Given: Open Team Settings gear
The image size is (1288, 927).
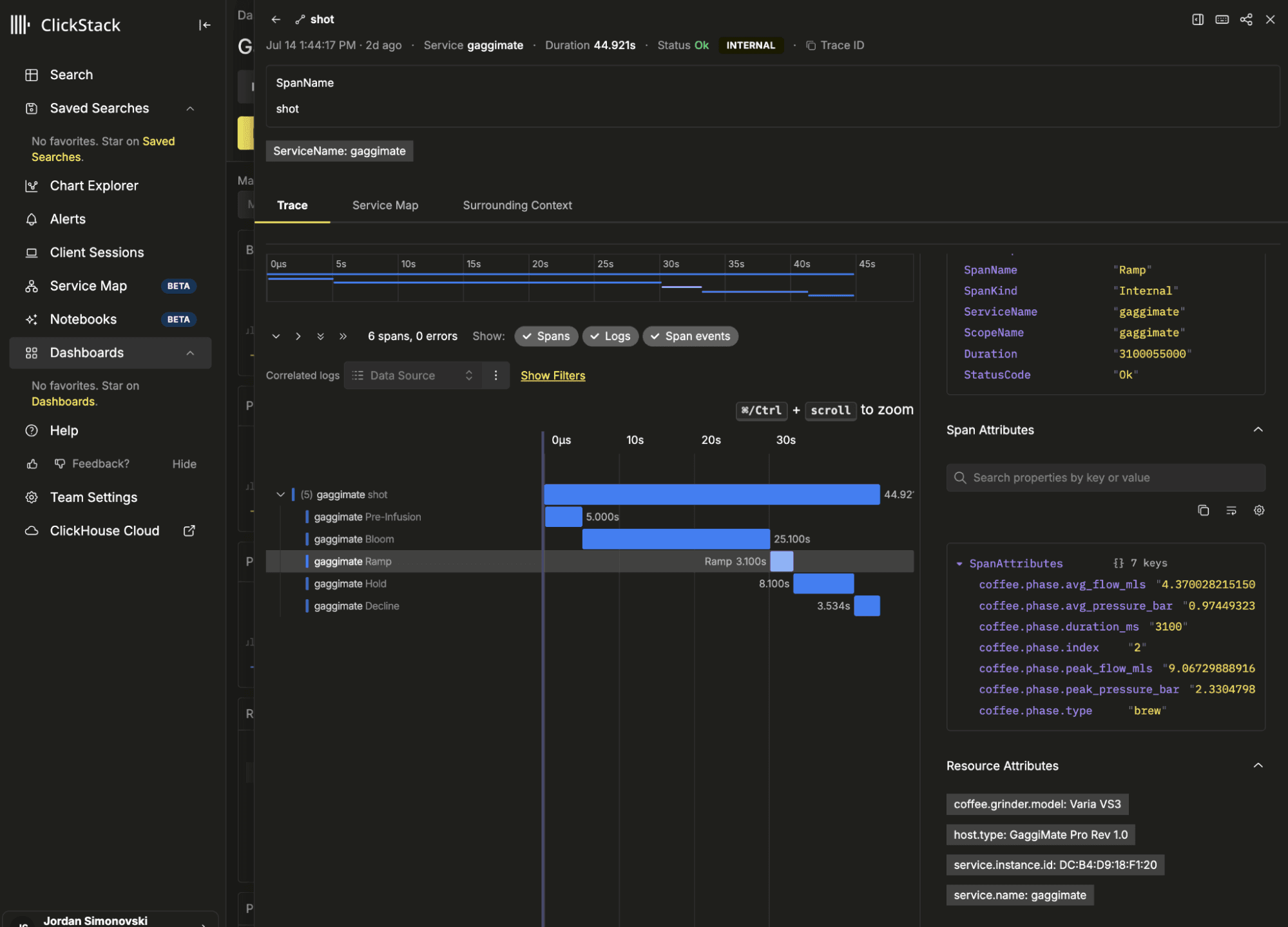Looking at the screenshot, I should (x=32, y=497).
